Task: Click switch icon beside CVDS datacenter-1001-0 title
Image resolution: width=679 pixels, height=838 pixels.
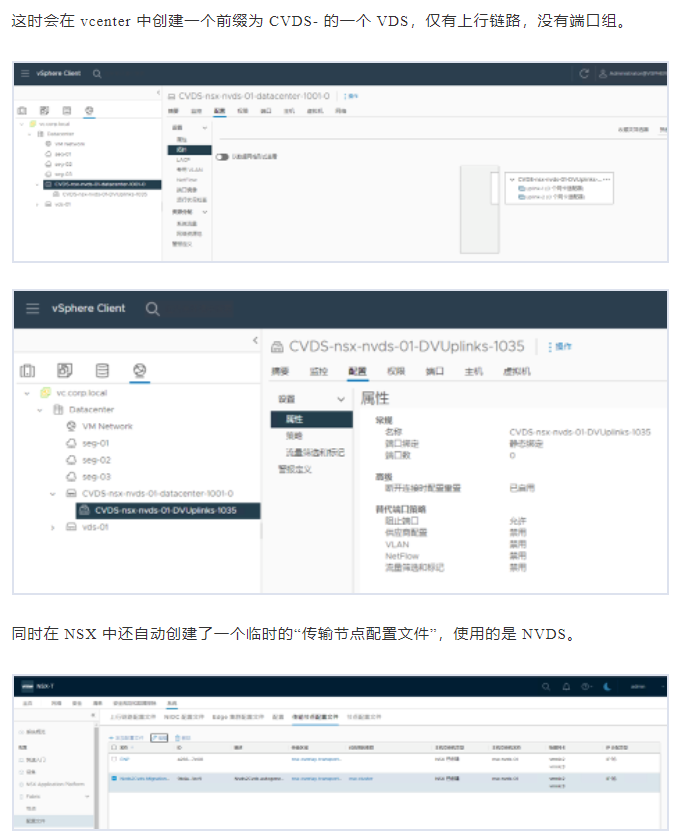Action: 172,96
